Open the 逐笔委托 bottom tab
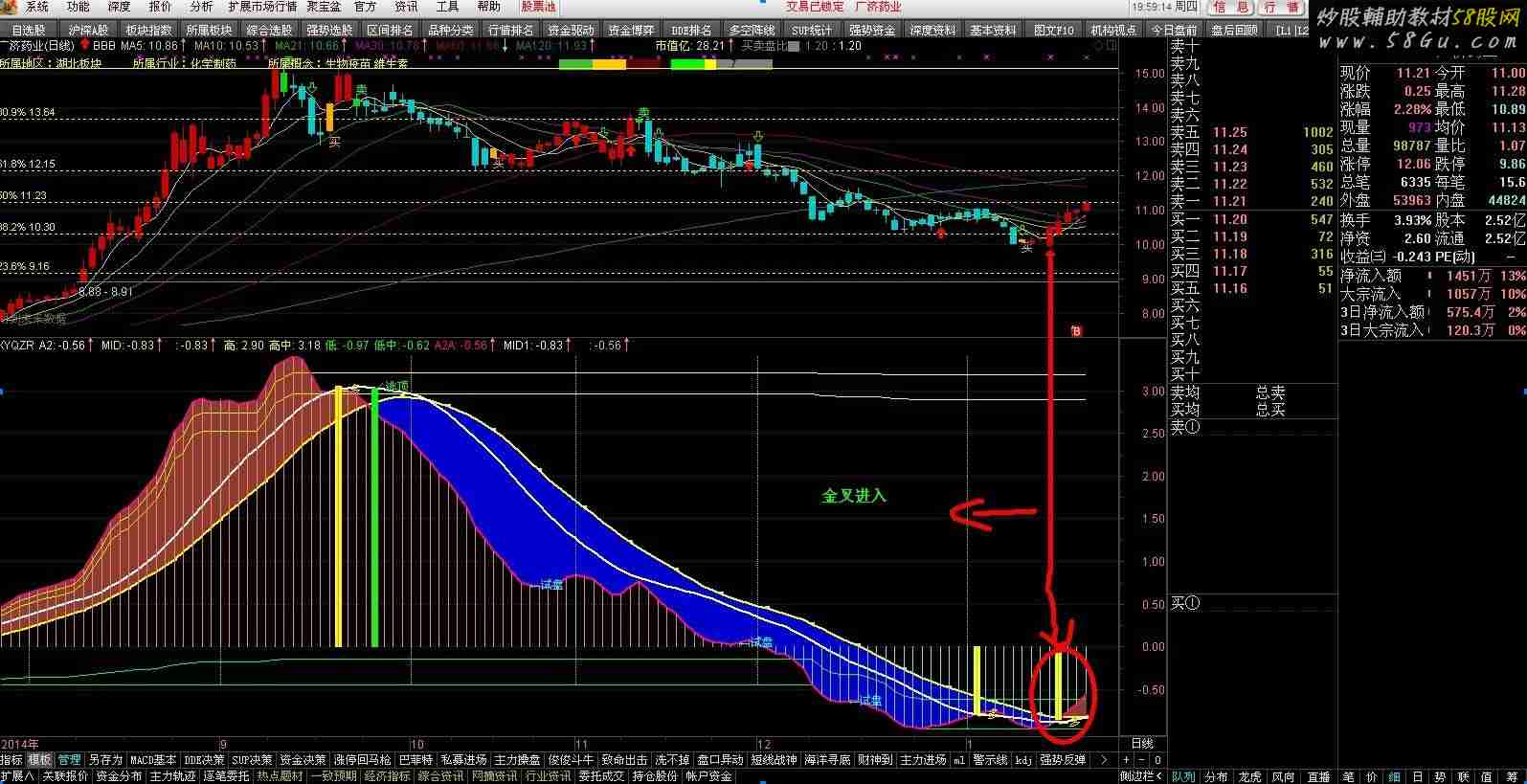 pos(226,775)
